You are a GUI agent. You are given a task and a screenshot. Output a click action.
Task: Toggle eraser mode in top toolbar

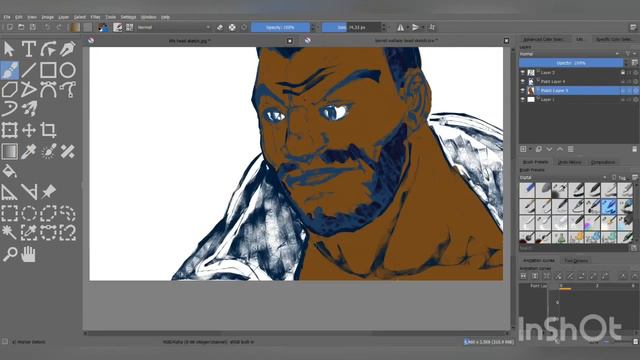(220, 27)
